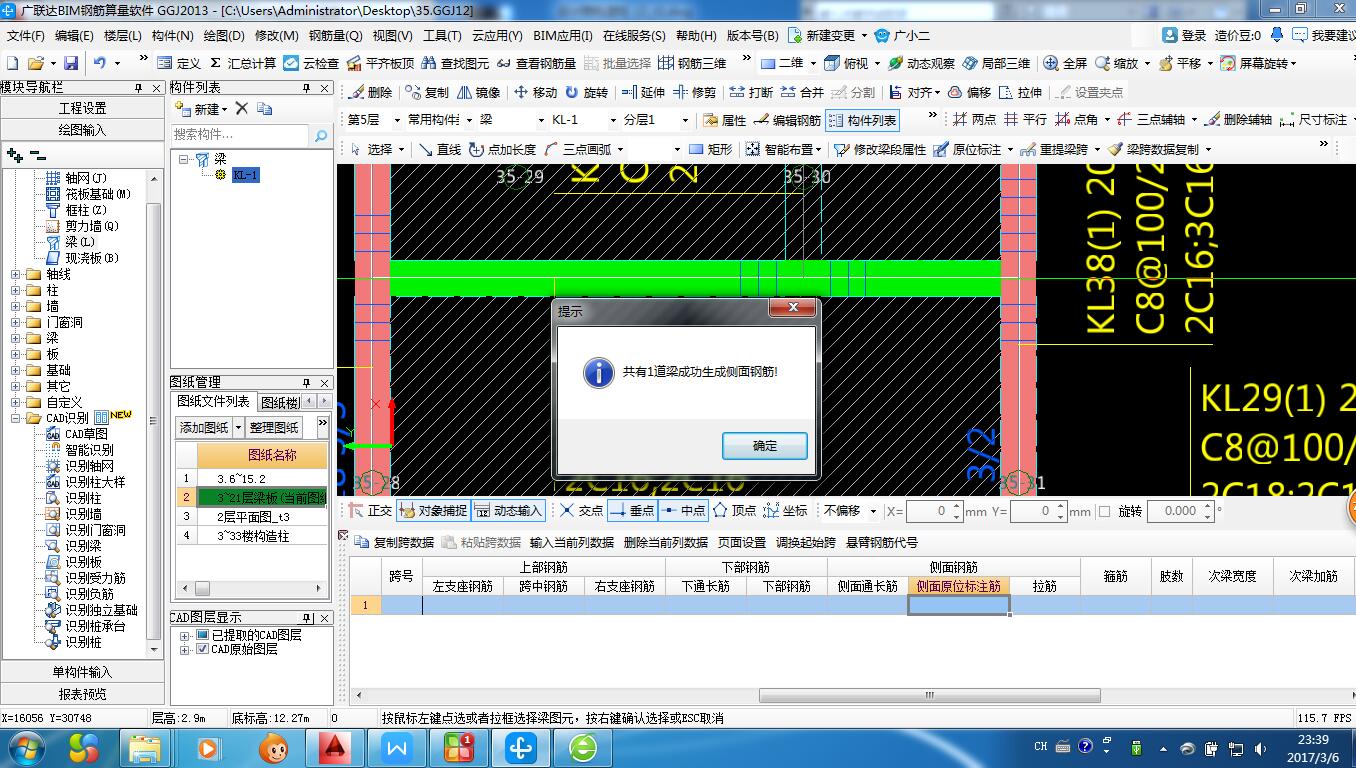
Task: Toggle 垂点 perpendicular snap
Action: [631, 510]
